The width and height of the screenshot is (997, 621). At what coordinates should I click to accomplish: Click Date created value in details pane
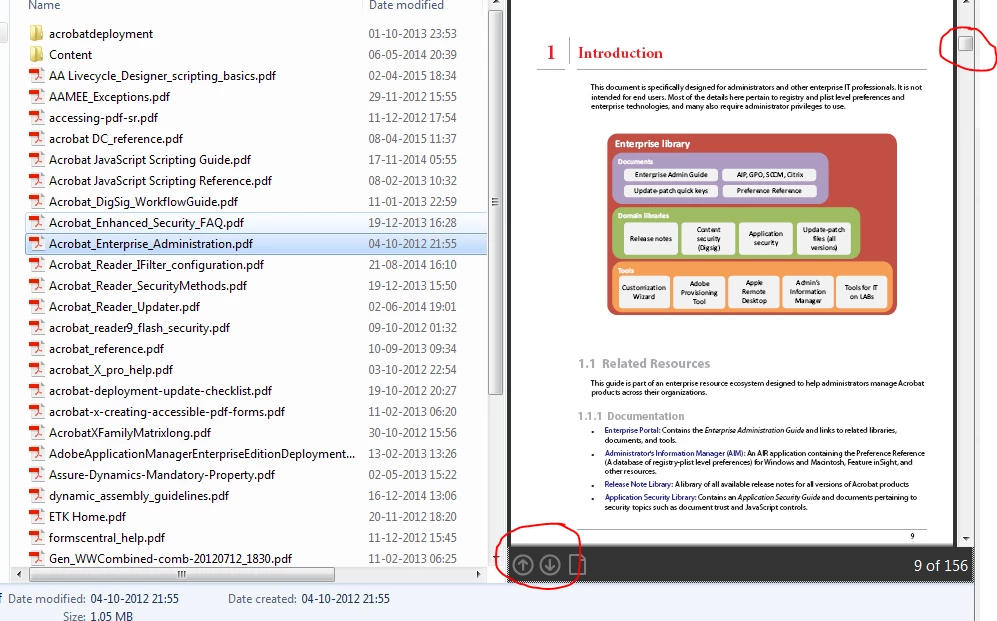pos(345,599)
